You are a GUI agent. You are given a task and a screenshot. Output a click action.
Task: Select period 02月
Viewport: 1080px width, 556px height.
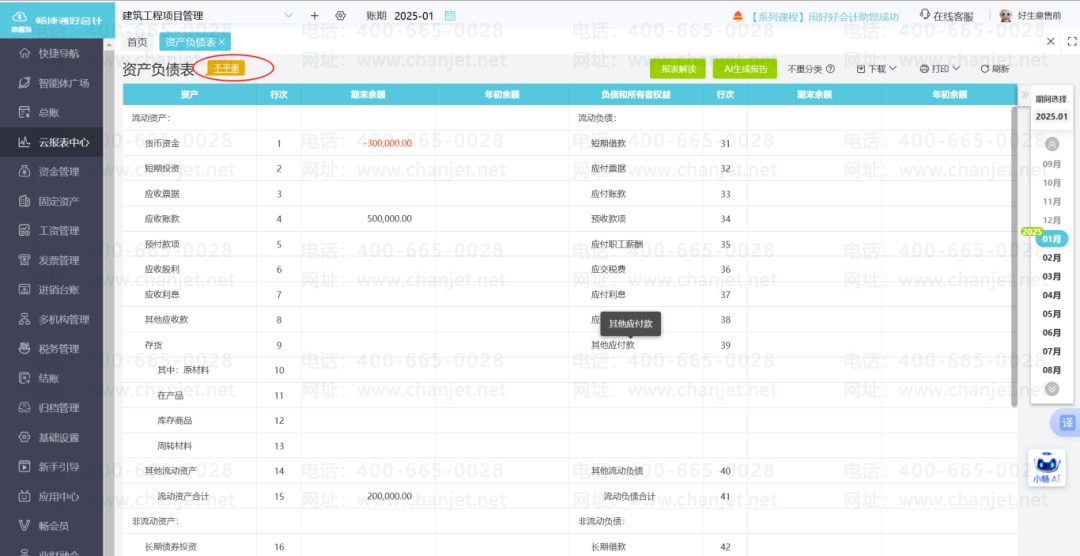click(x=1052, y=258)
